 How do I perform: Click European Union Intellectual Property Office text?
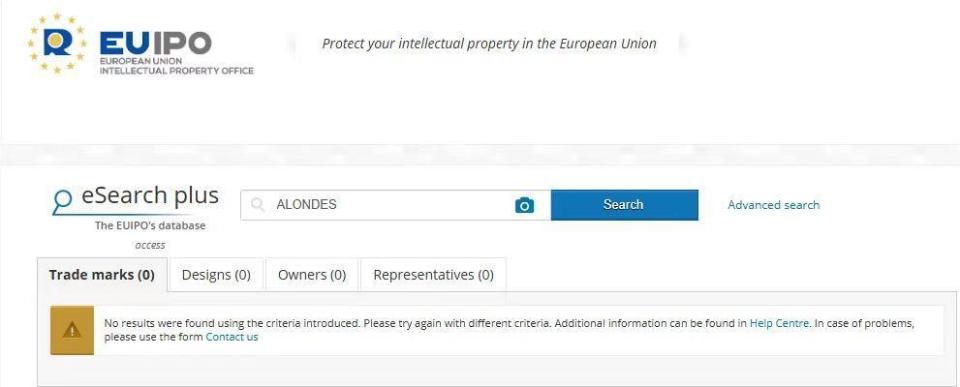176,66
